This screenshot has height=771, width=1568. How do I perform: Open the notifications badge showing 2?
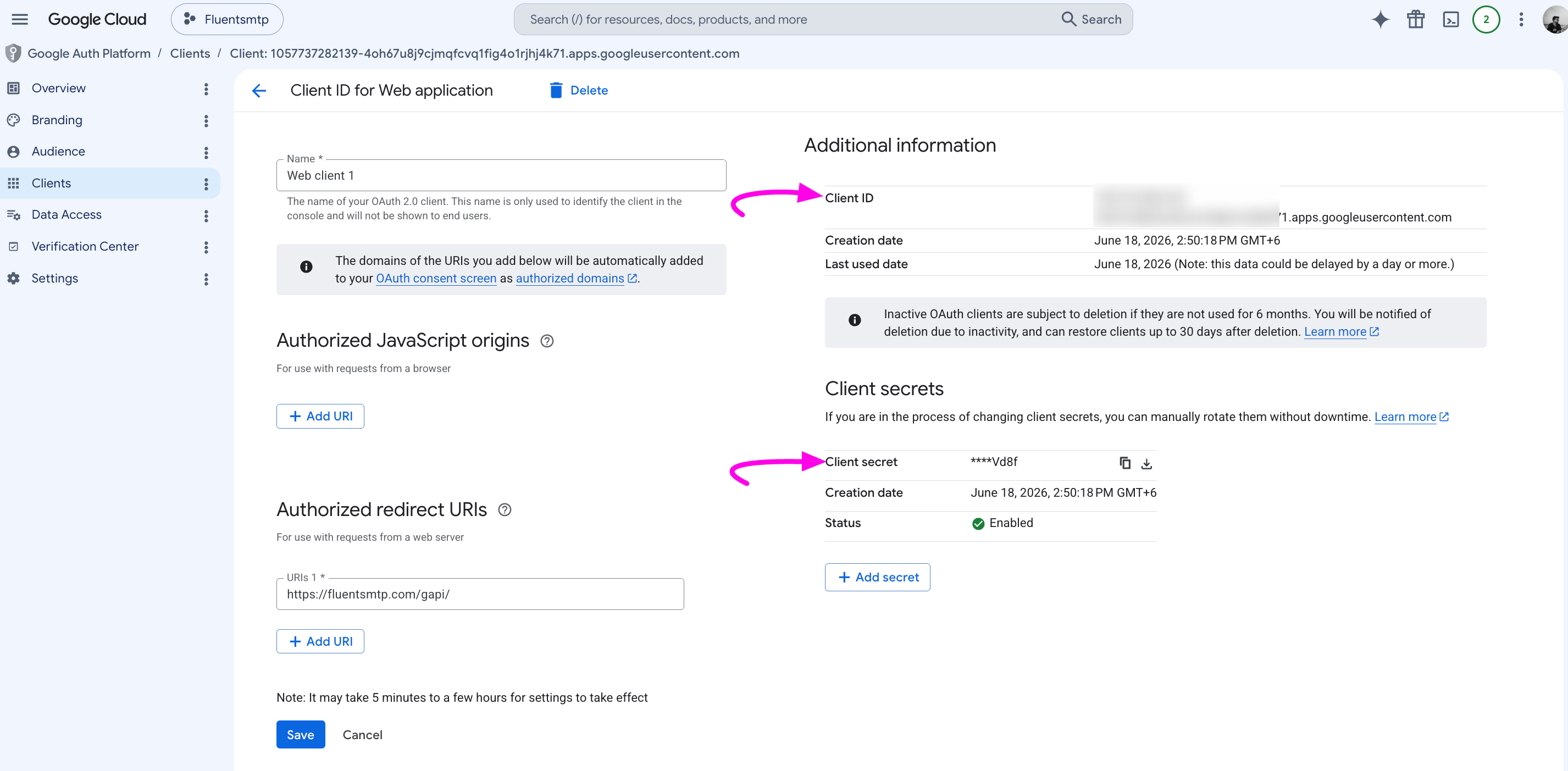click(1486, 19)
